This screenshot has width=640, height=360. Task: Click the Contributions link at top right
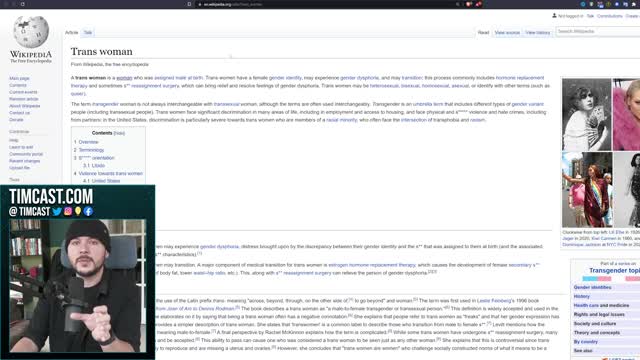(x=610, y=16)
